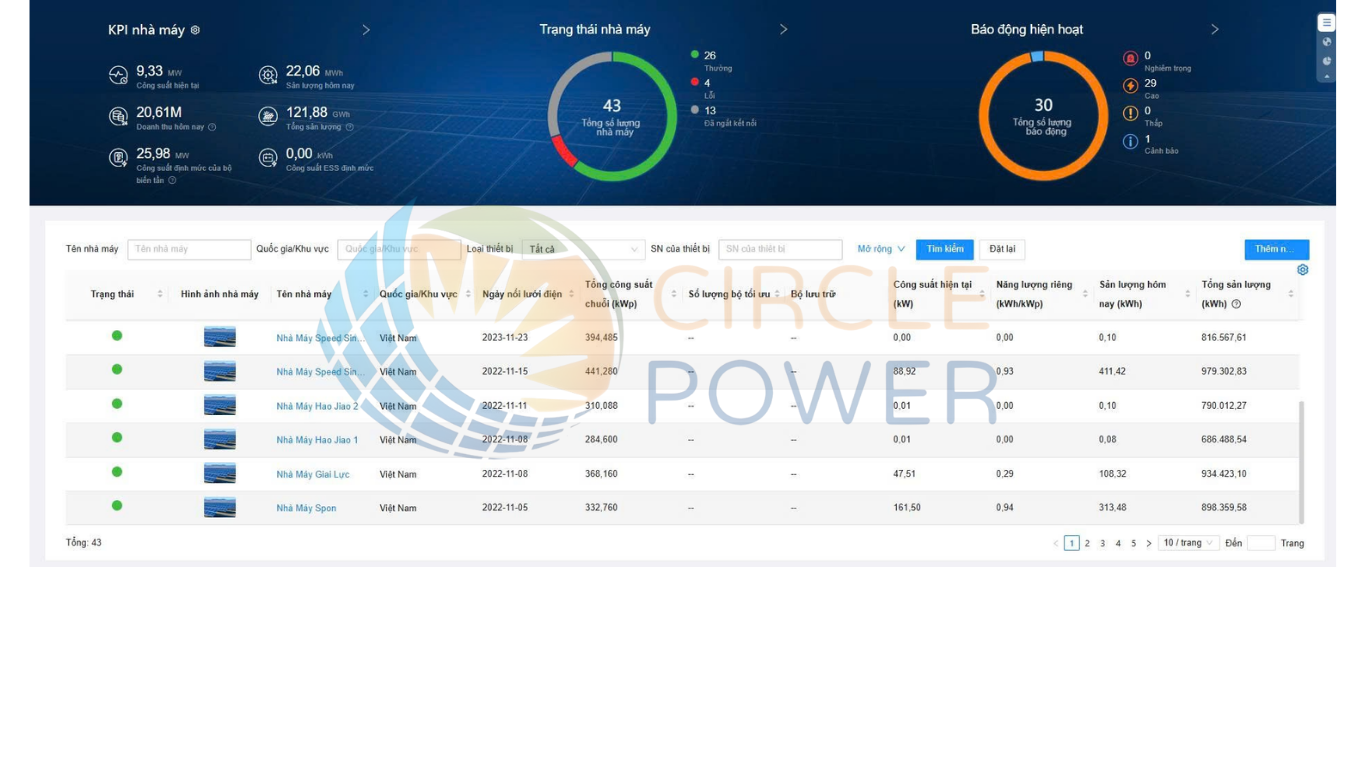Click the Tên nhà máy input field
The height and width of the screenshot is (768, 1366).
click(x=189, y=249)
